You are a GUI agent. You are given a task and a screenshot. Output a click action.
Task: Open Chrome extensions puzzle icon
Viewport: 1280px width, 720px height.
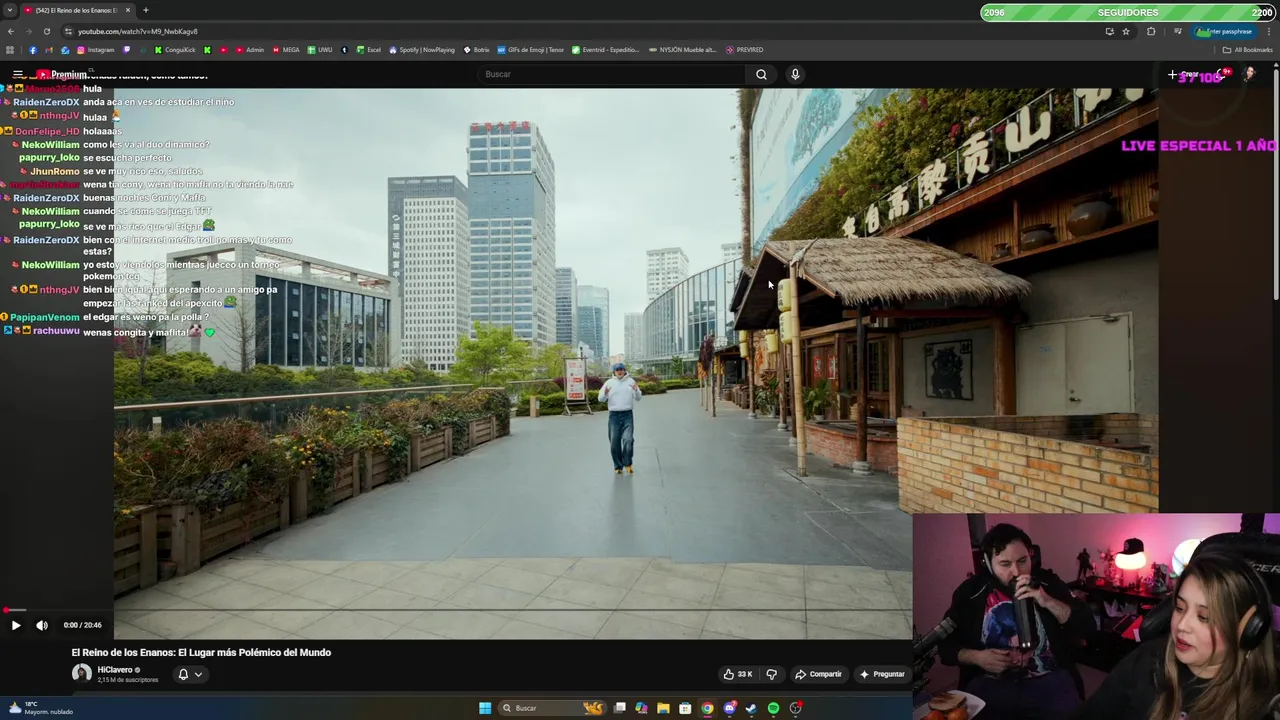[x=1151, y=31]
